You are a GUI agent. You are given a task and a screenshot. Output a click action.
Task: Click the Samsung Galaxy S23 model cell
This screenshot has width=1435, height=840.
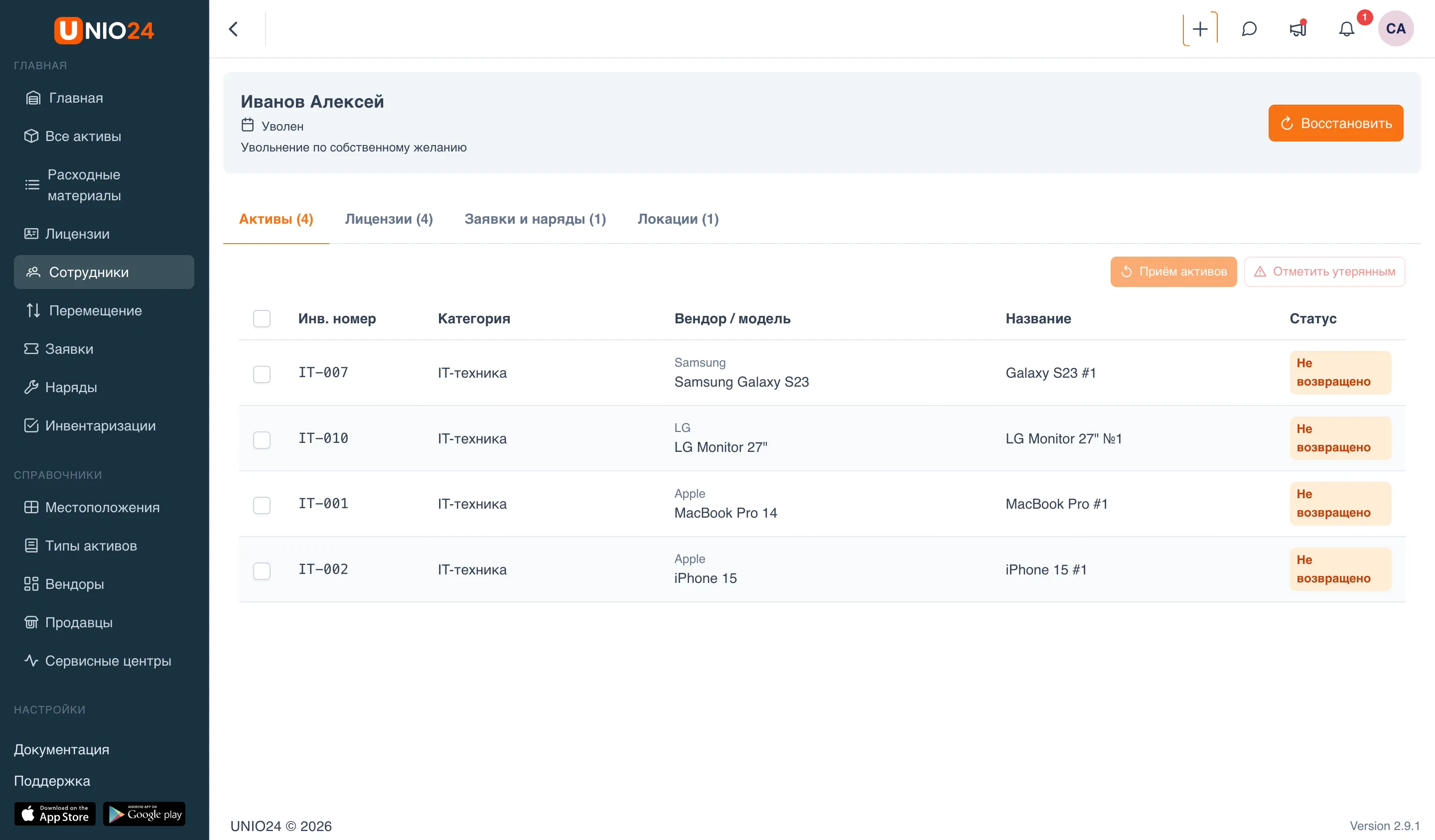point(741,382)
